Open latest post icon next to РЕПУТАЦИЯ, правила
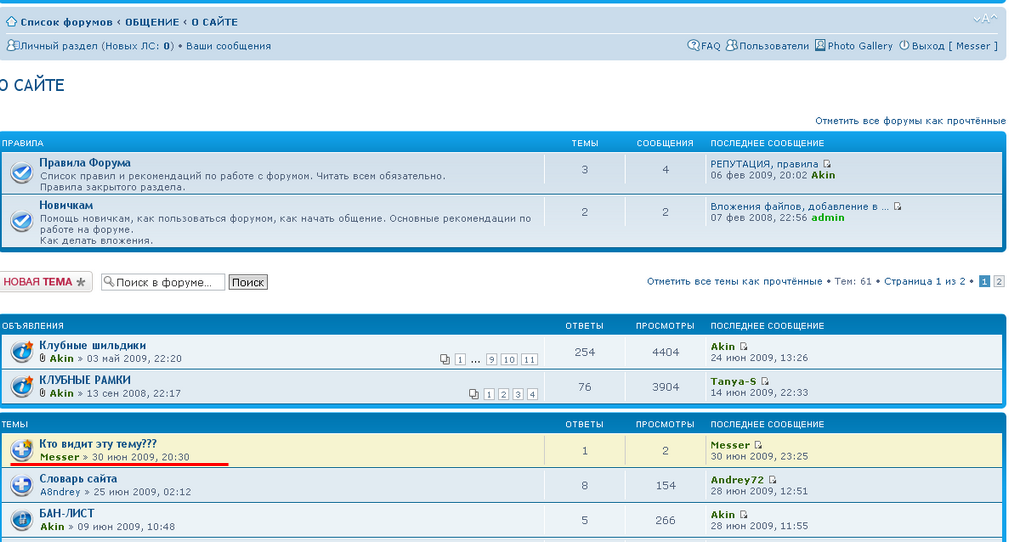 [x=827, y=164]
